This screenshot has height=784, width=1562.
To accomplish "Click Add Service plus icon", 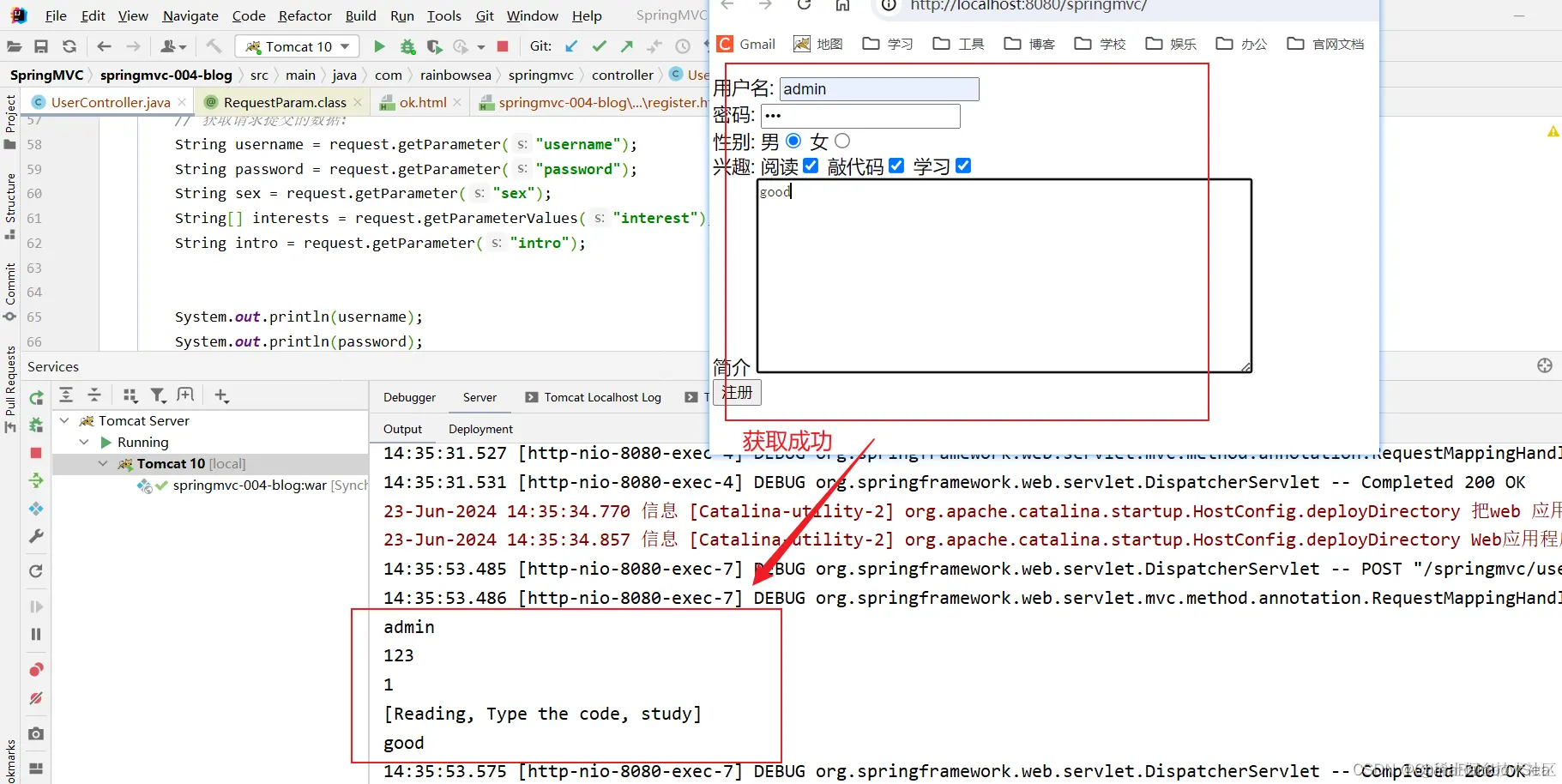I will click(x=221, y=395).
